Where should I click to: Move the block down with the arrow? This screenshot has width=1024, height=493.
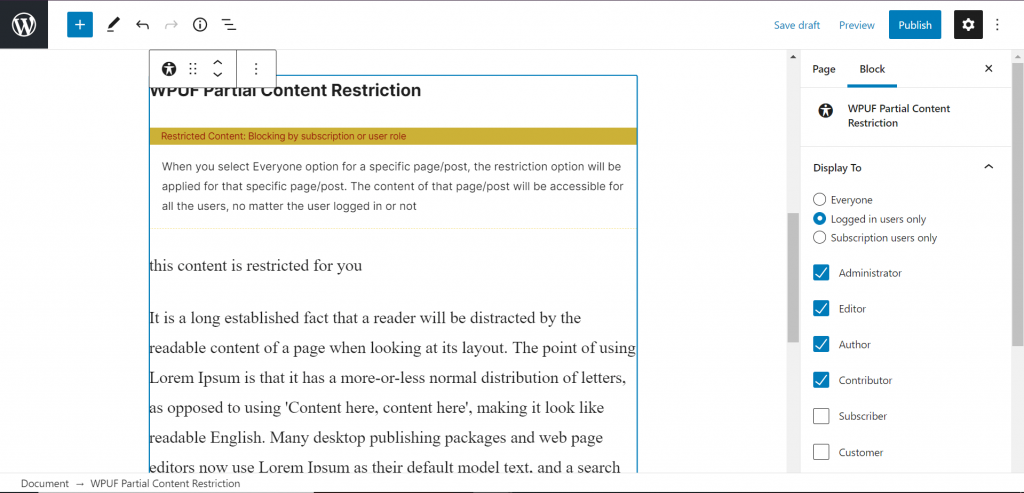click(218, 75)
